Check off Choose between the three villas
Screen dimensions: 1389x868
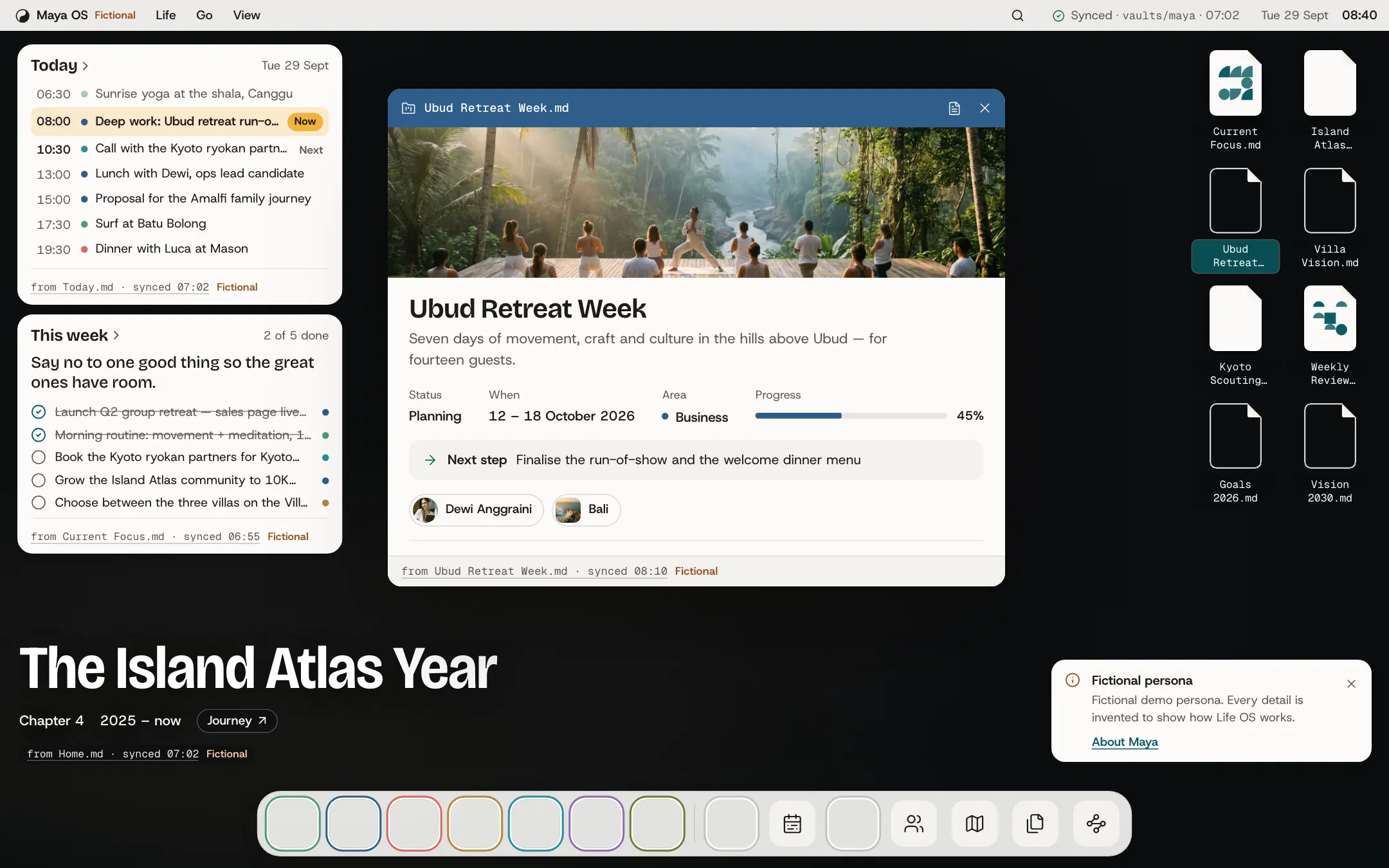click(x=39, y=503)
